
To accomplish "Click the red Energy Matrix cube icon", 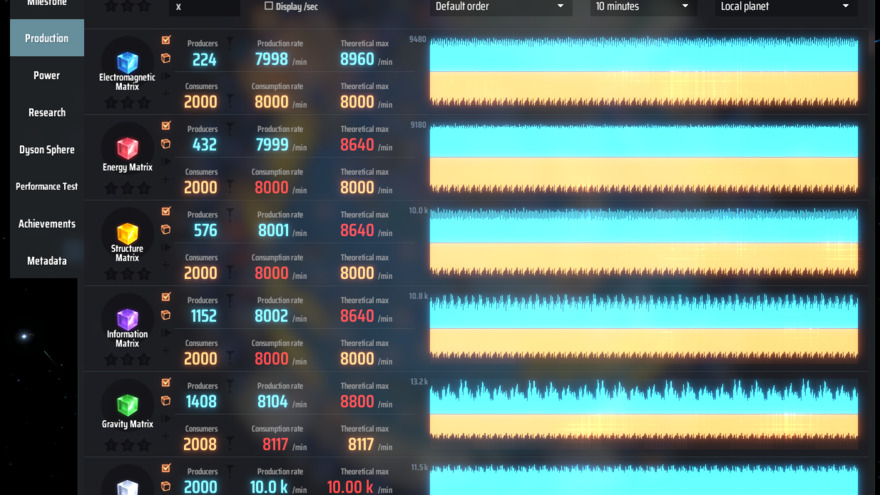I will (x=127, y=148).
